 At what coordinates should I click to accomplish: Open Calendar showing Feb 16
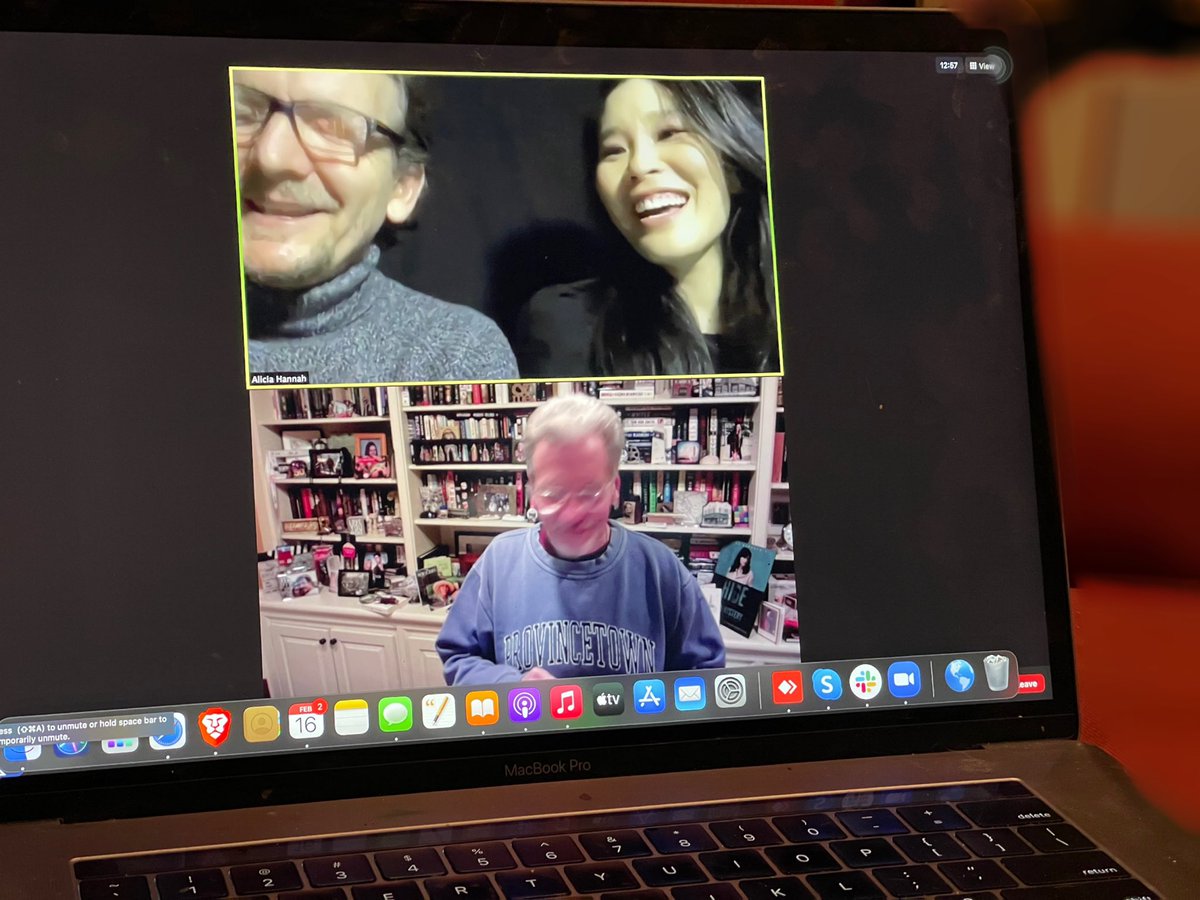pyautogui.click(x=306, y=719)
